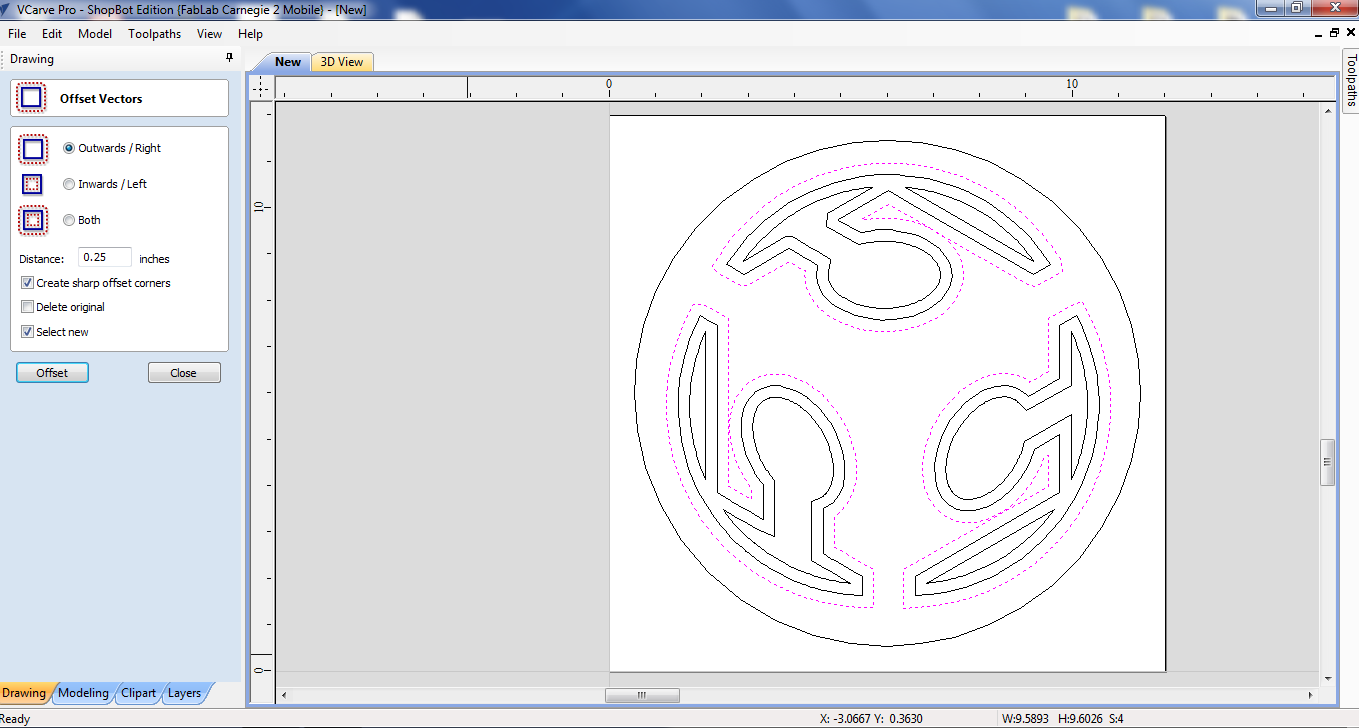Open the View menu

[x=210, y=34]
